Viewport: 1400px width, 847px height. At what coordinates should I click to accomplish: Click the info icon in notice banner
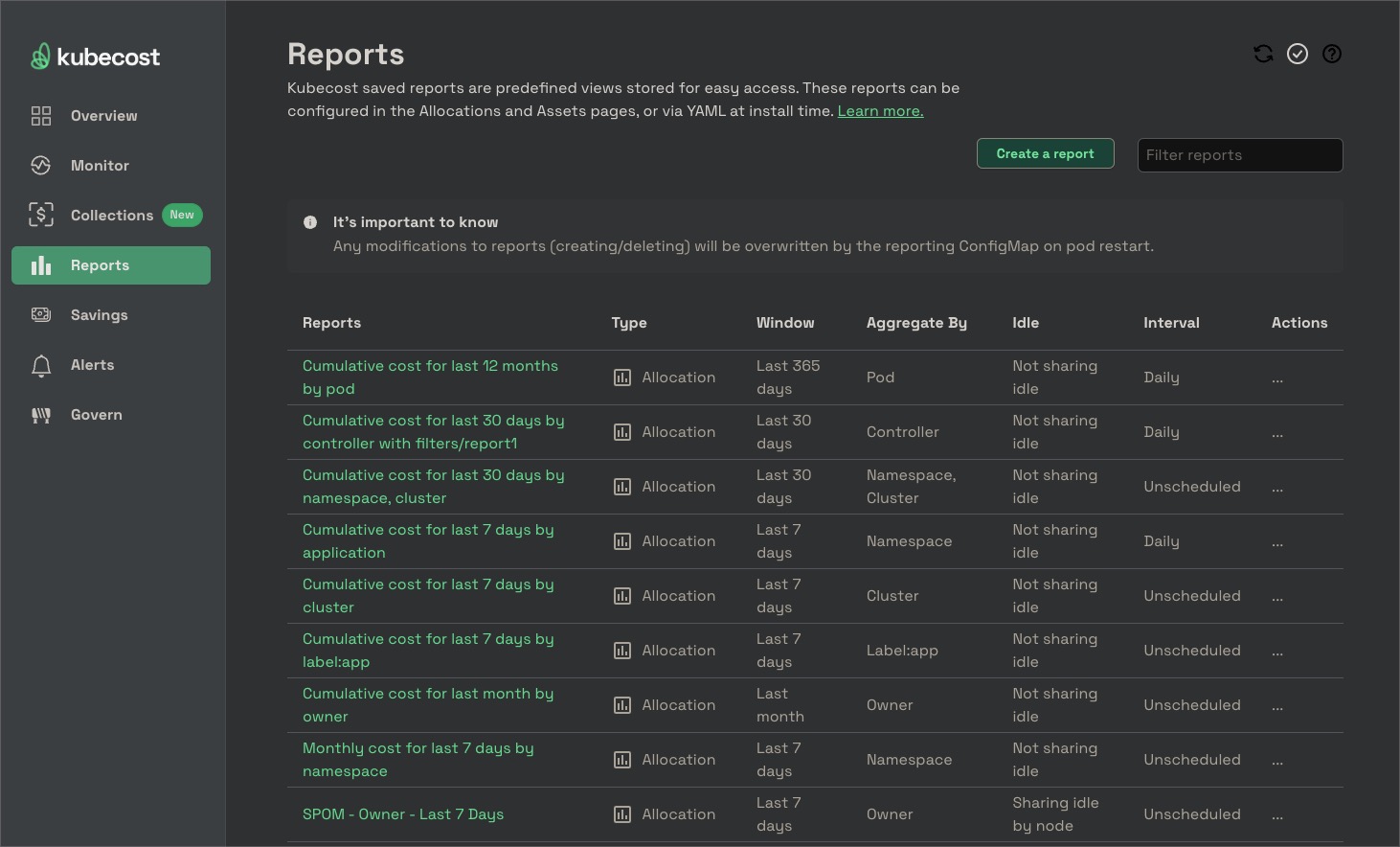click(x=310, y=222)
